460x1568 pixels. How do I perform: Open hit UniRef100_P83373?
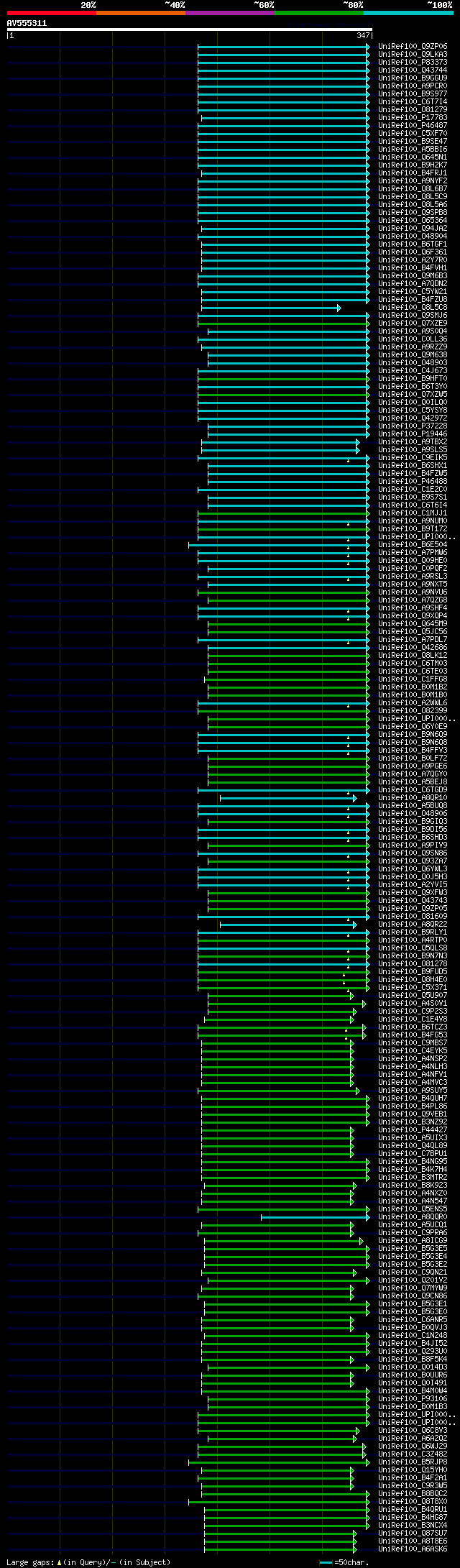point(413,63)
